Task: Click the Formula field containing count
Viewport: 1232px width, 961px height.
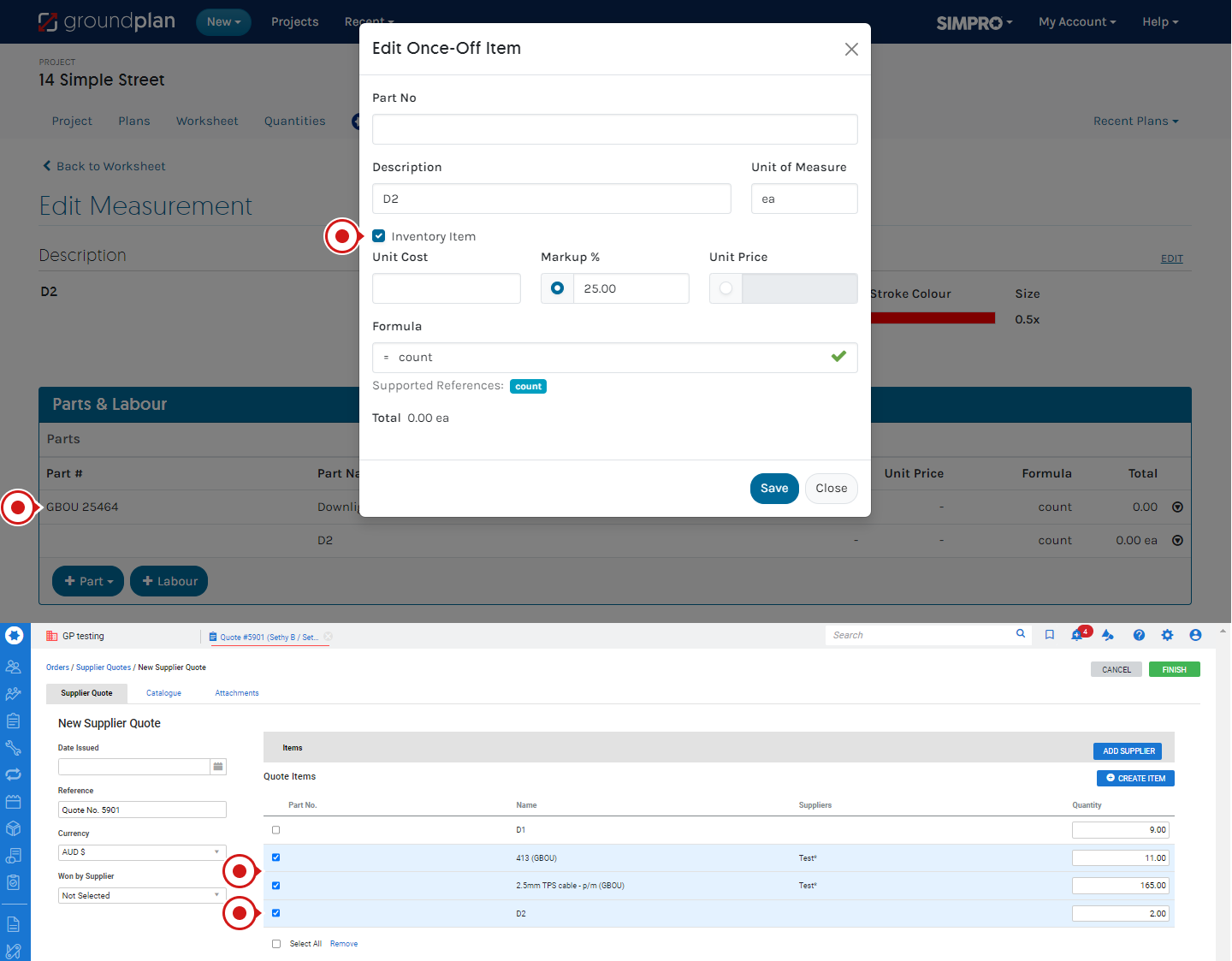Action: (x=615, y=358)
